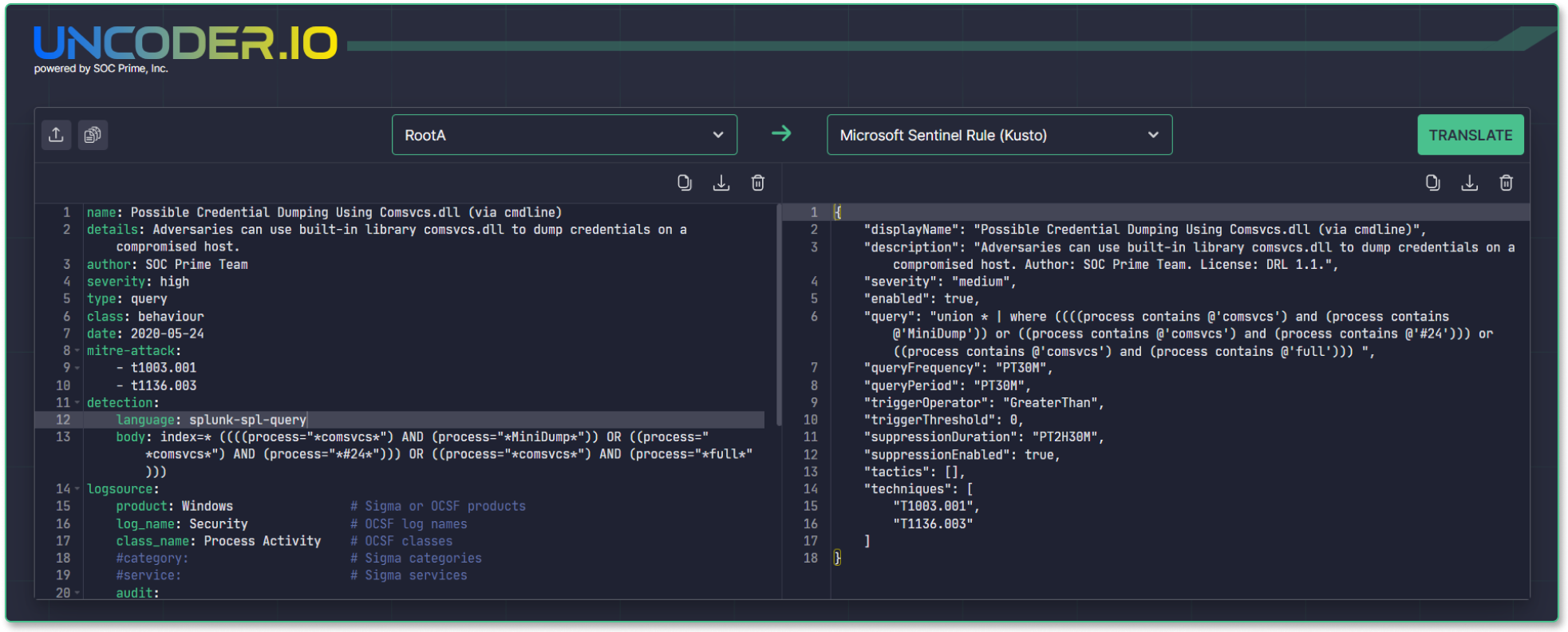Click '"suppressionDuration": "PT2H30M"' line
This screenshot has width=1568, height=632.
984,437
